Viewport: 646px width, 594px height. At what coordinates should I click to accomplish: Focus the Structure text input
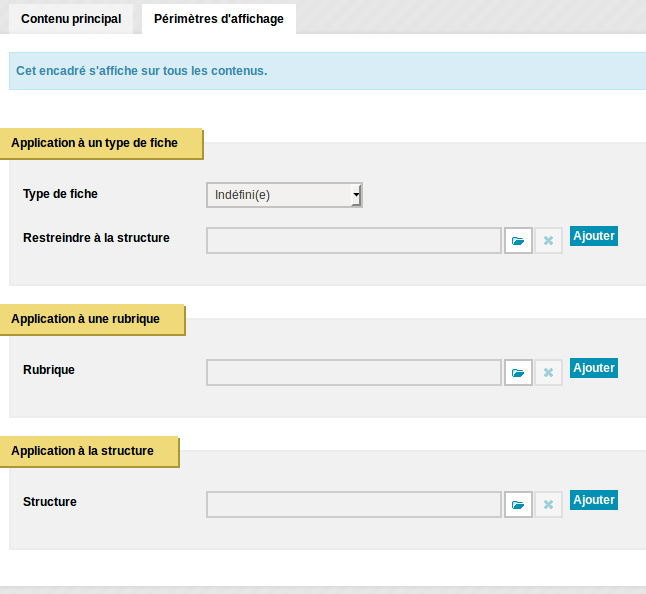tap(354, 505)
